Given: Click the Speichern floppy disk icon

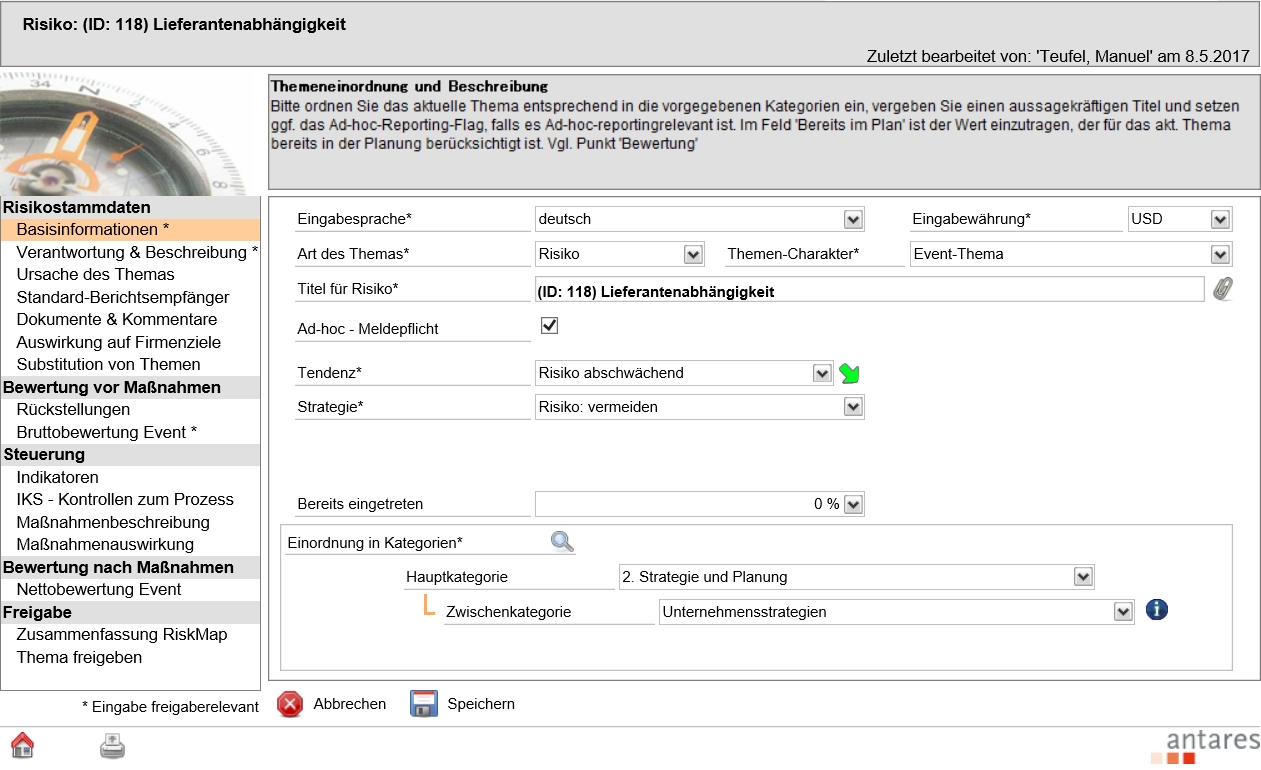Looking at the screenshot, I should [424, 704].
